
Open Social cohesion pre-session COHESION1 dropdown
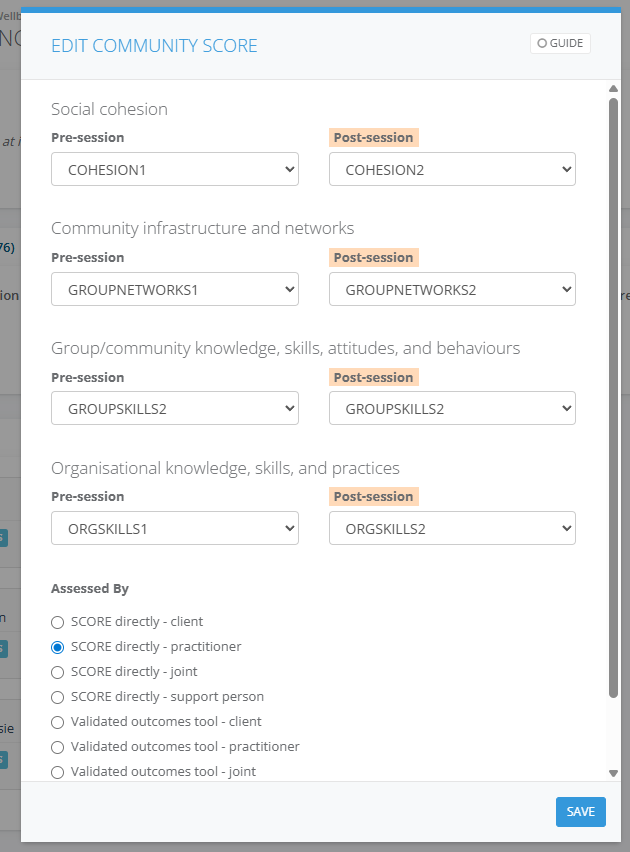pos(174,170)
